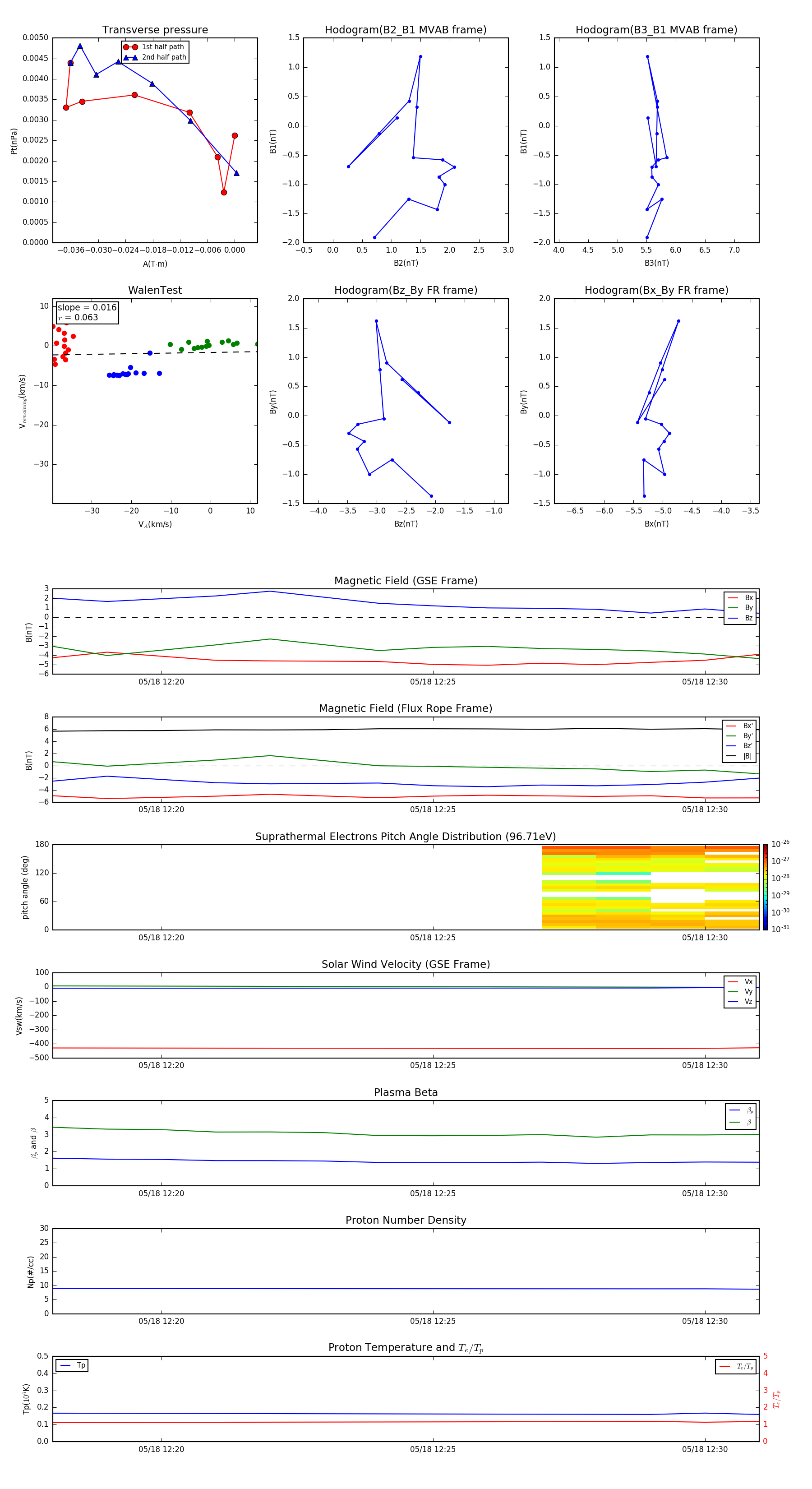Click the red Te/Tp right-axis label
The width and height of the screenshot is (812, 1489).
[x=776, y=1399]
